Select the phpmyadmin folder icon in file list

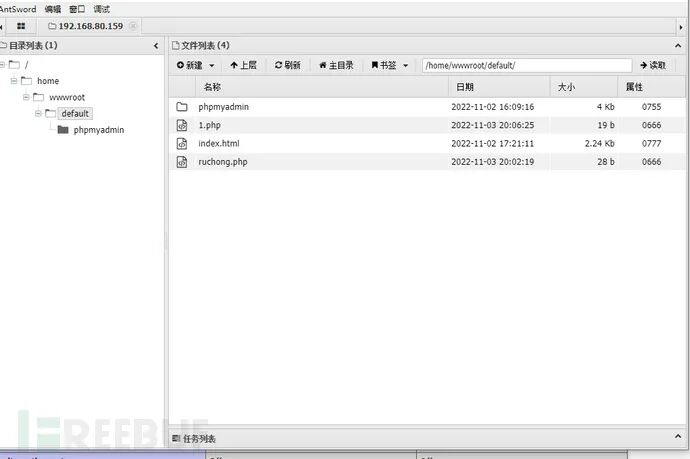click(x=182, y=106)
